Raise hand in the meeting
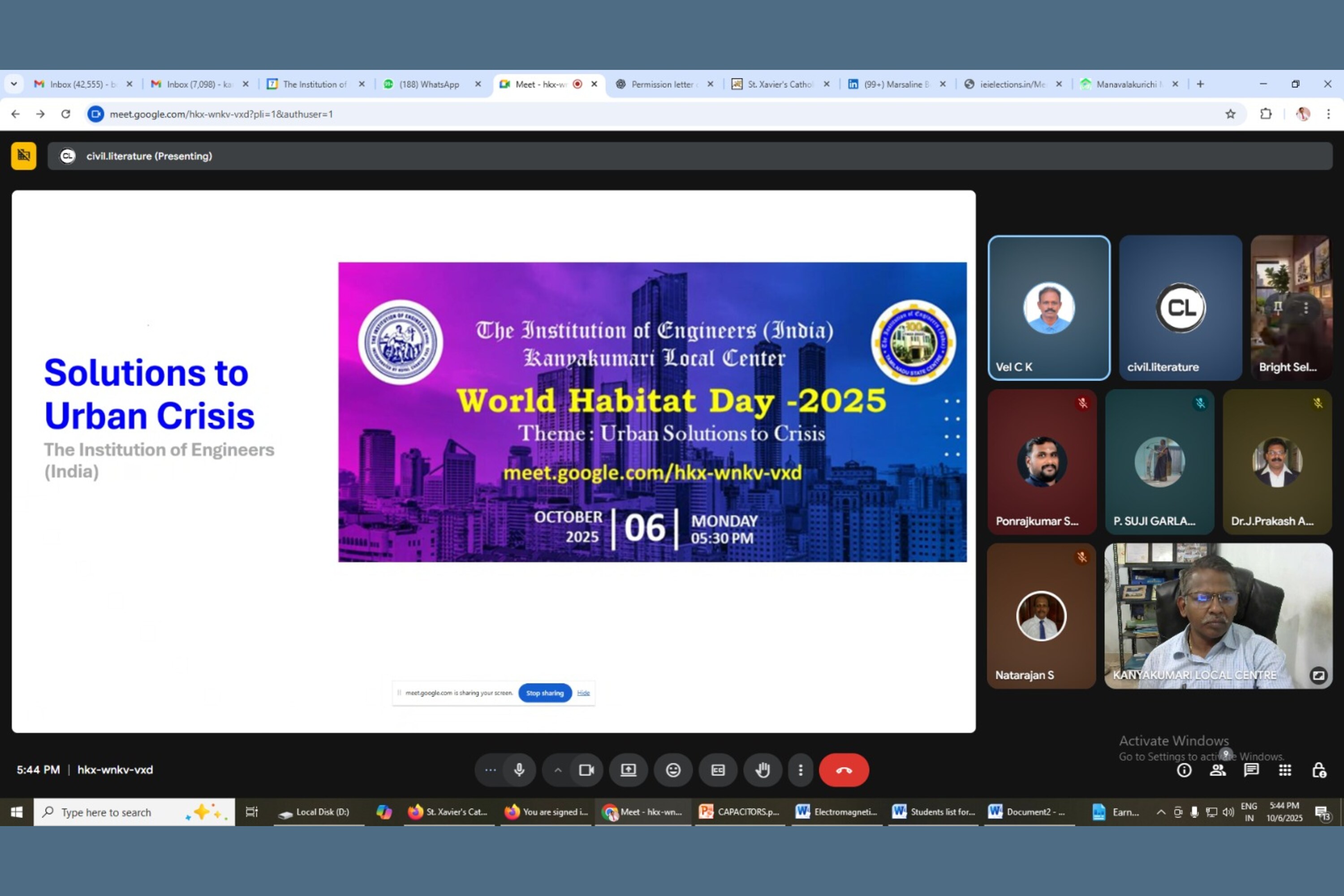 click(763, 770)
